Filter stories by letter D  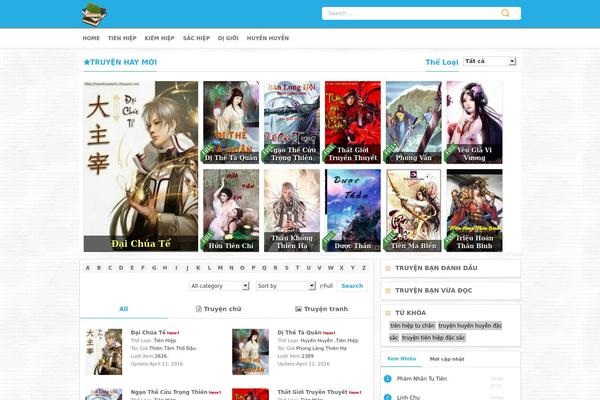[121, 268]
